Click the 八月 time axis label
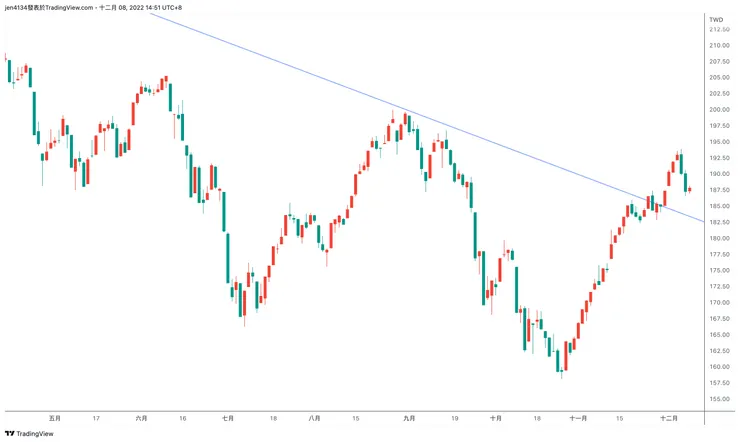The image size is (740, 442). [314, 418]
